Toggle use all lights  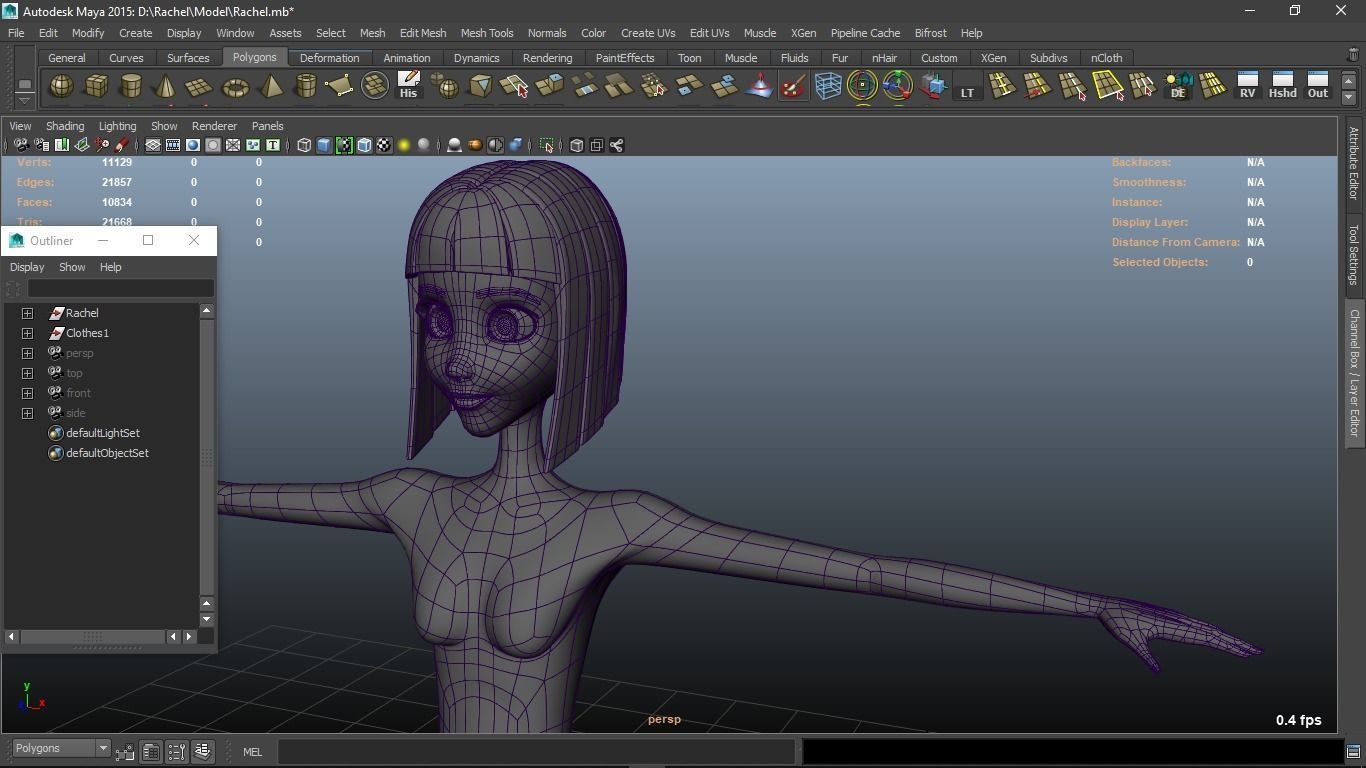click(404, 146)
